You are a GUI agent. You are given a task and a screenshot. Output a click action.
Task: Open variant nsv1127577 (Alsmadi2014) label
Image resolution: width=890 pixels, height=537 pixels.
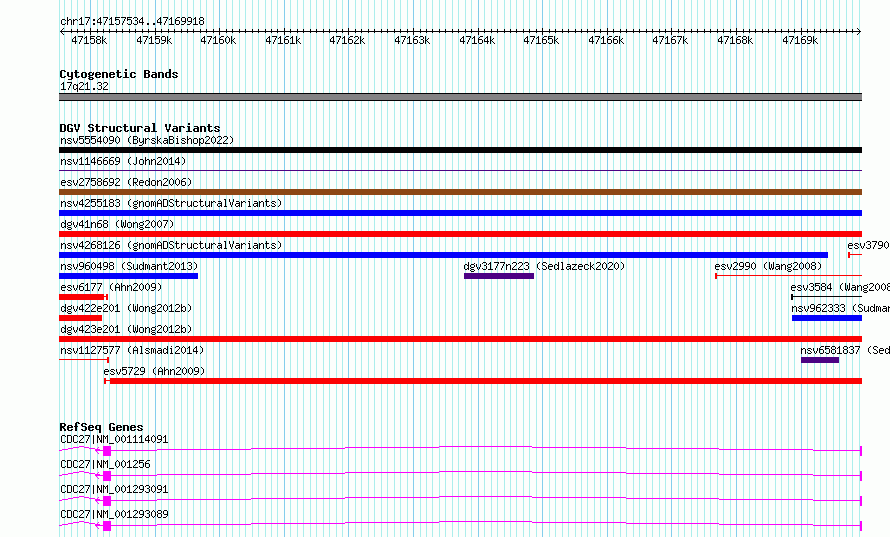[132, 350]
